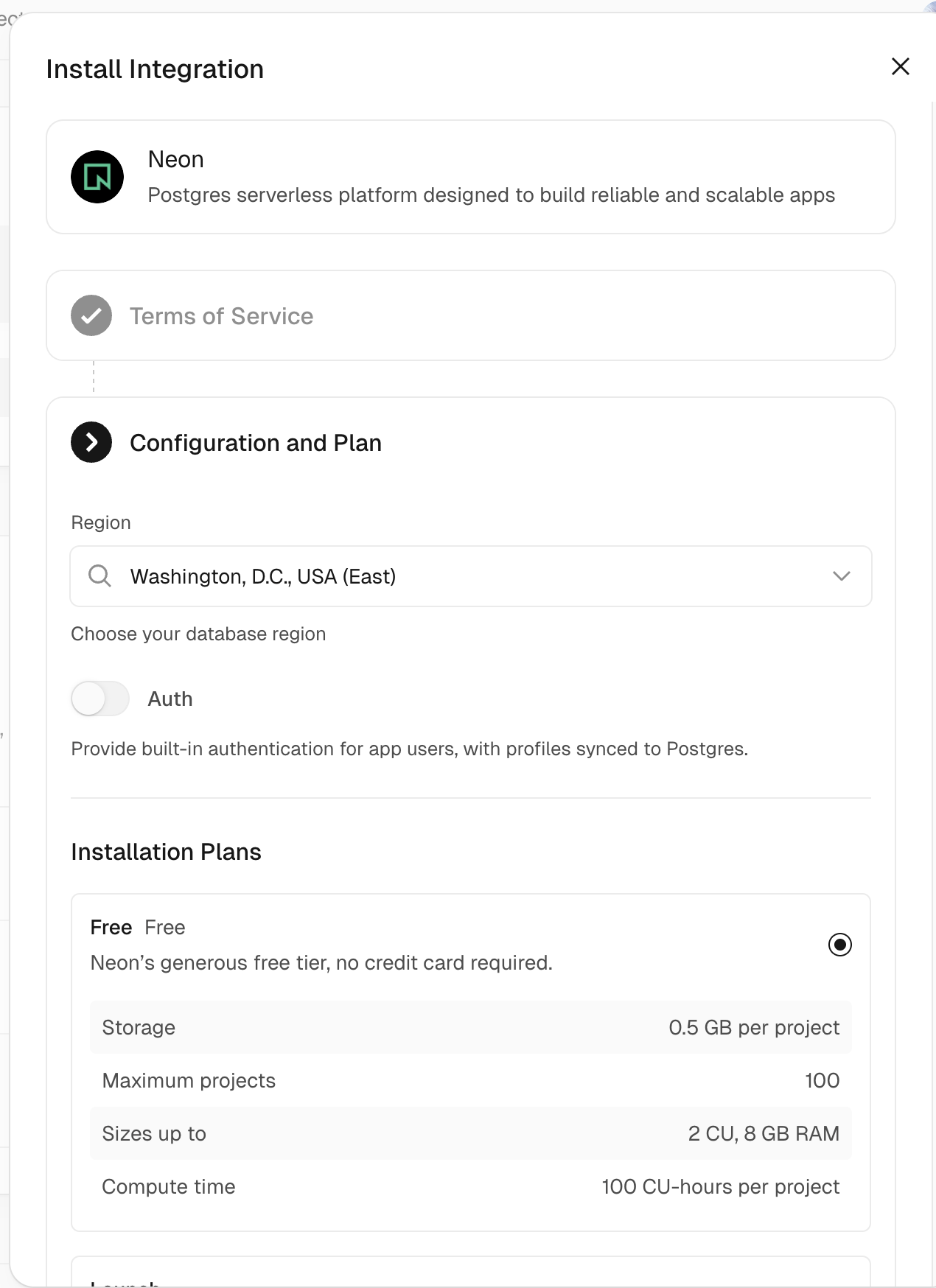
Task: Open the region list for Washington, D.C., USA
Action: (471, 576)
